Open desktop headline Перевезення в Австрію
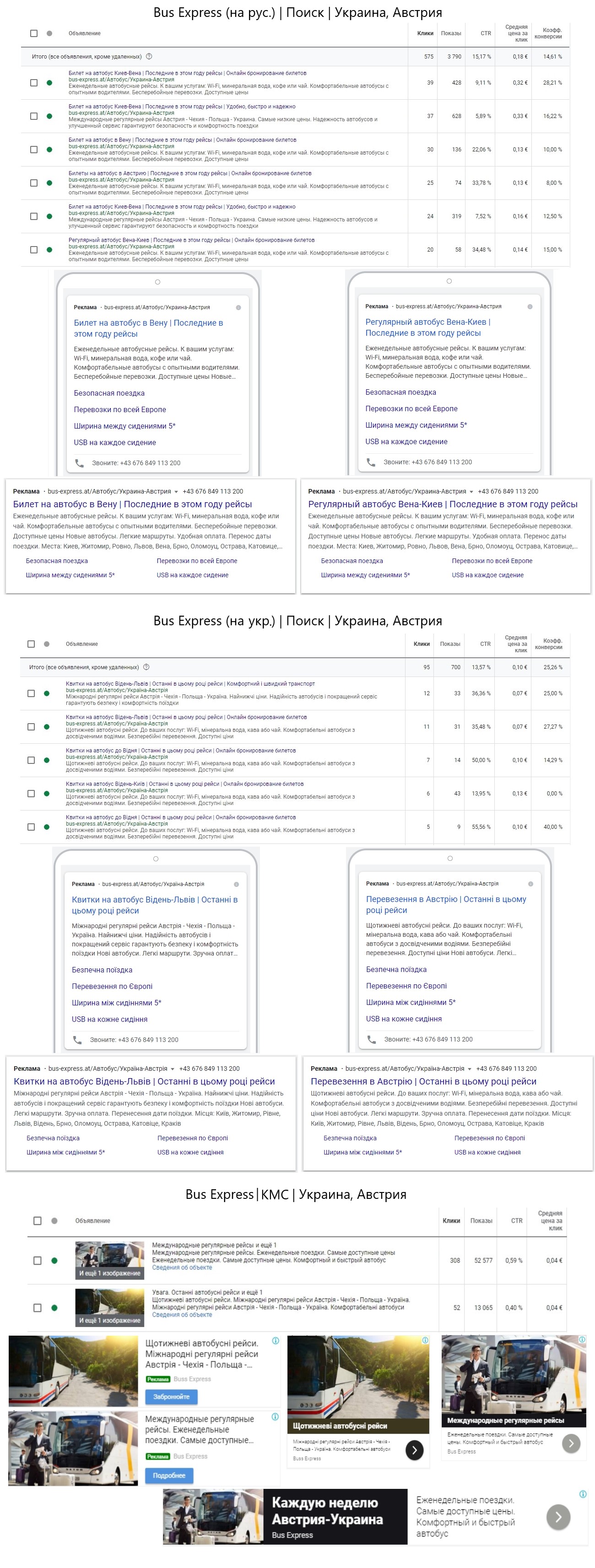The height and width of the screenshot is (1568, 595). pyautogui.click(x=423, y=1082)
